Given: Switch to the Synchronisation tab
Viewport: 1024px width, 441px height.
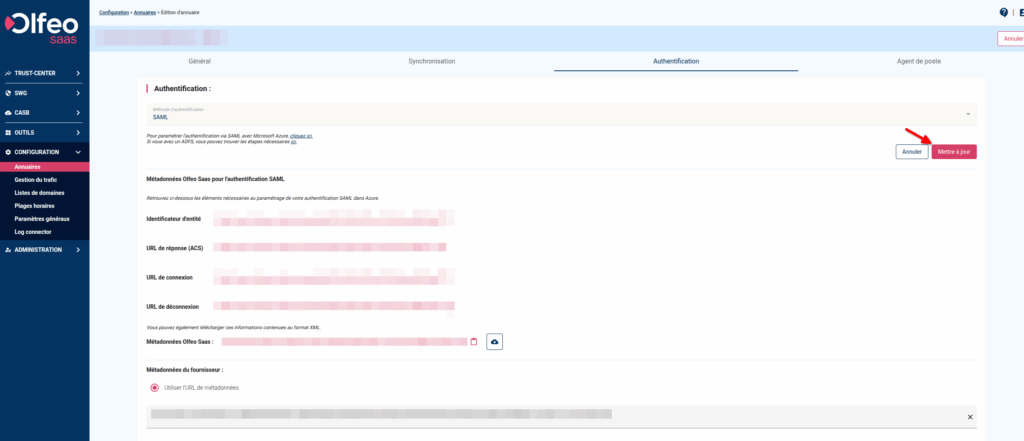Looking at the screenshot, I should tap(431, 61).
